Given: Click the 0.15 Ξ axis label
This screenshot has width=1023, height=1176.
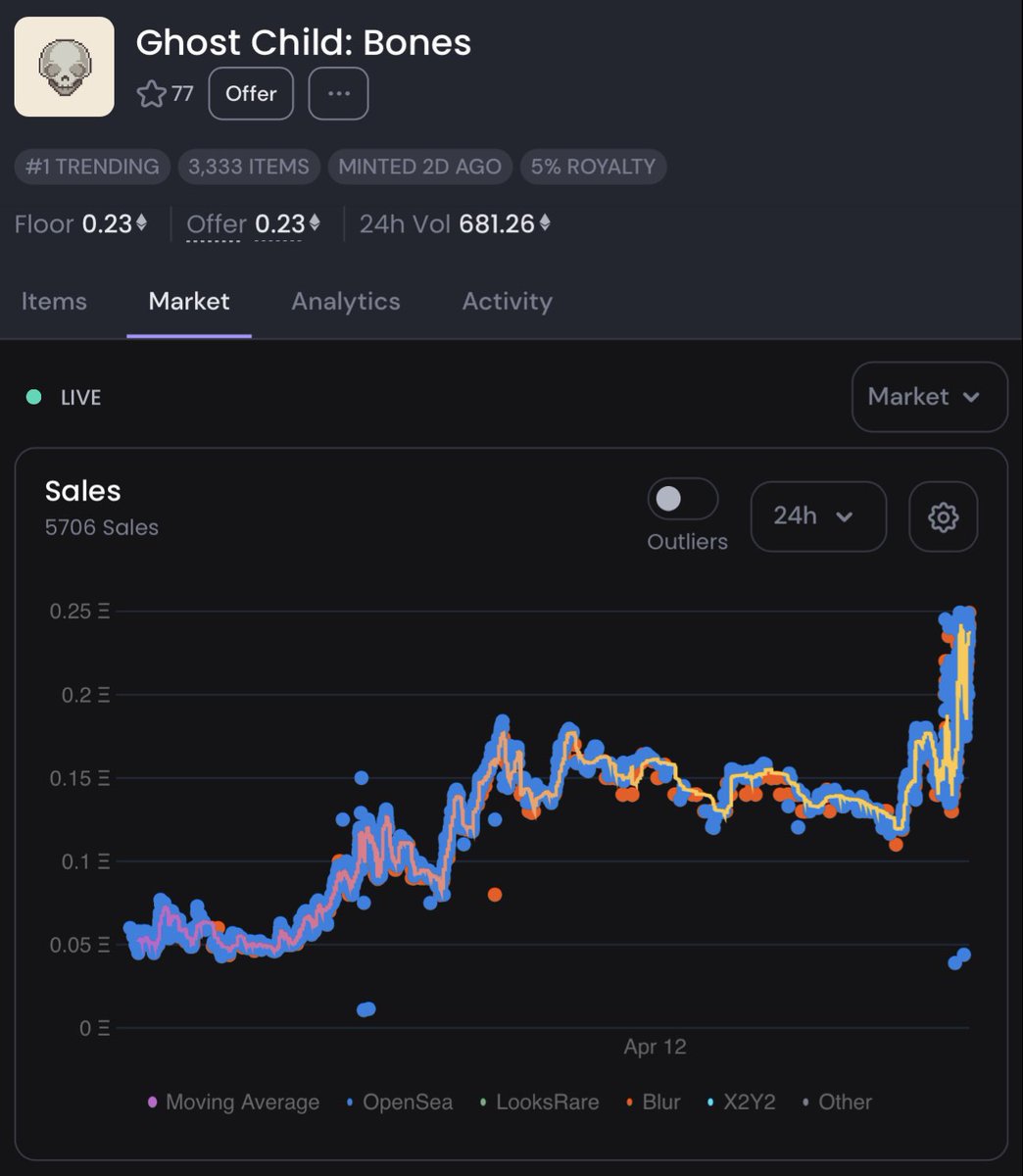Looking at the screenshot, I should [79, 778].
